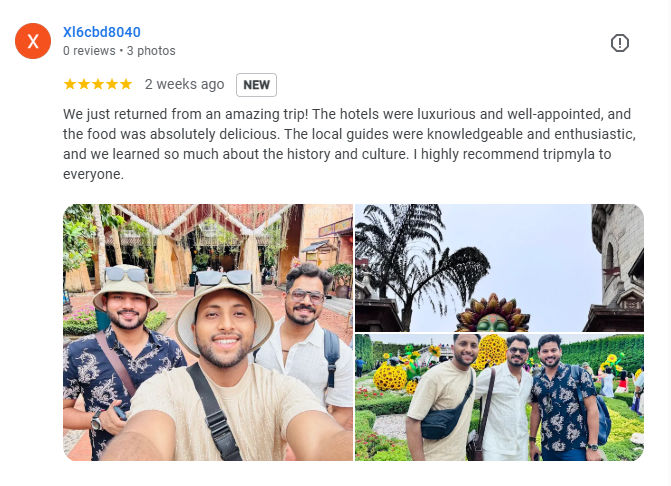Click the review's first sentence about amazing trip
The height and width of the screenshot is (486, 671).
tap(186, 114)
